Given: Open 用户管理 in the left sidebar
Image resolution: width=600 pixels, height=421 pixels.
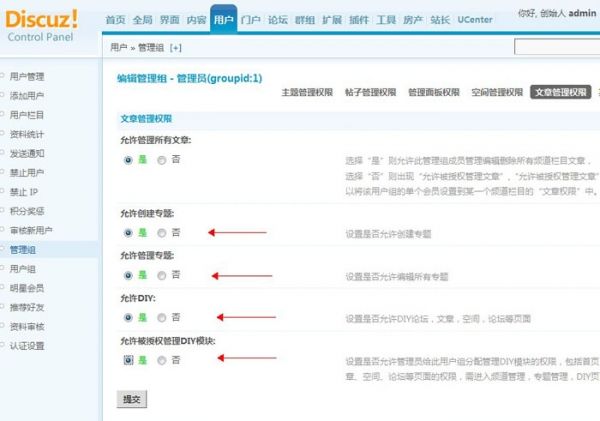Looking at the screenshot, I should coord(27,76).
